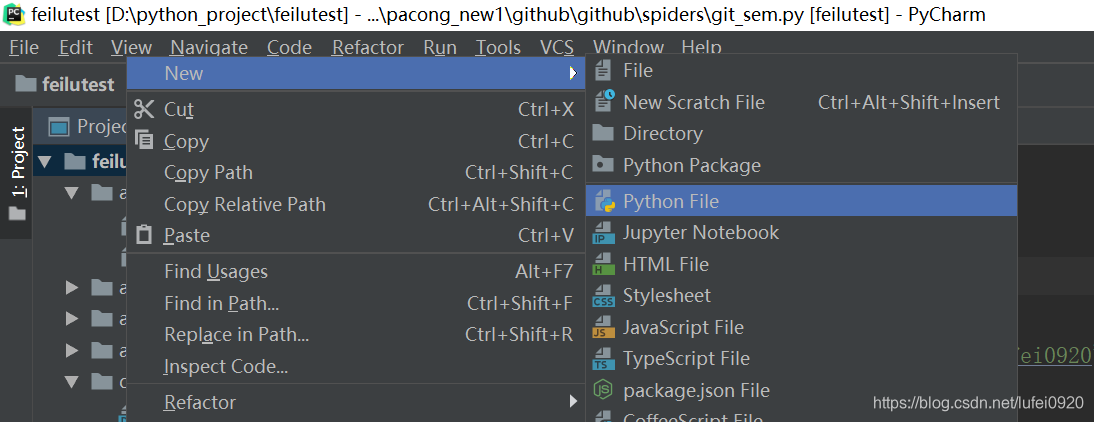Open the File menu in menu bar
1094x422 pixels.
[24, 47]
